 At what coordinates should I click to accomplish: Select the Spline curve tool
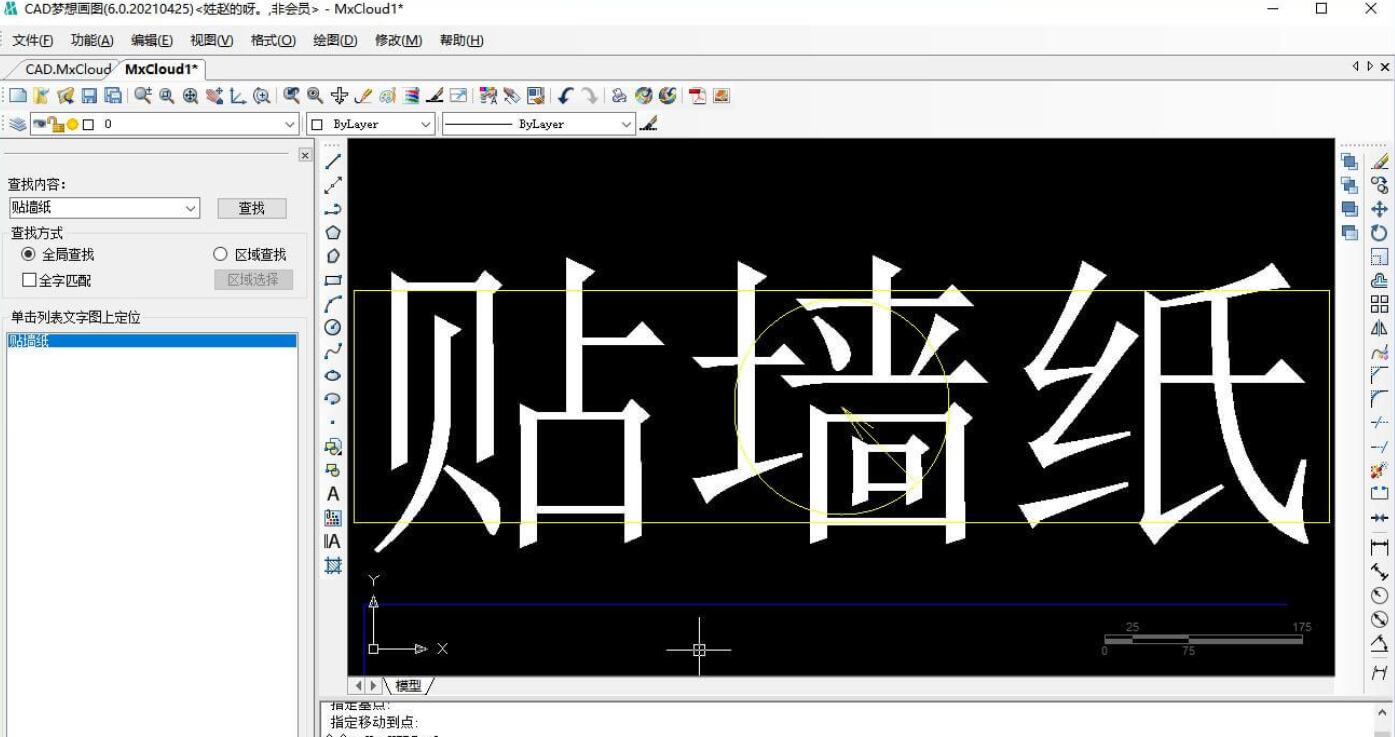(333, 351)
